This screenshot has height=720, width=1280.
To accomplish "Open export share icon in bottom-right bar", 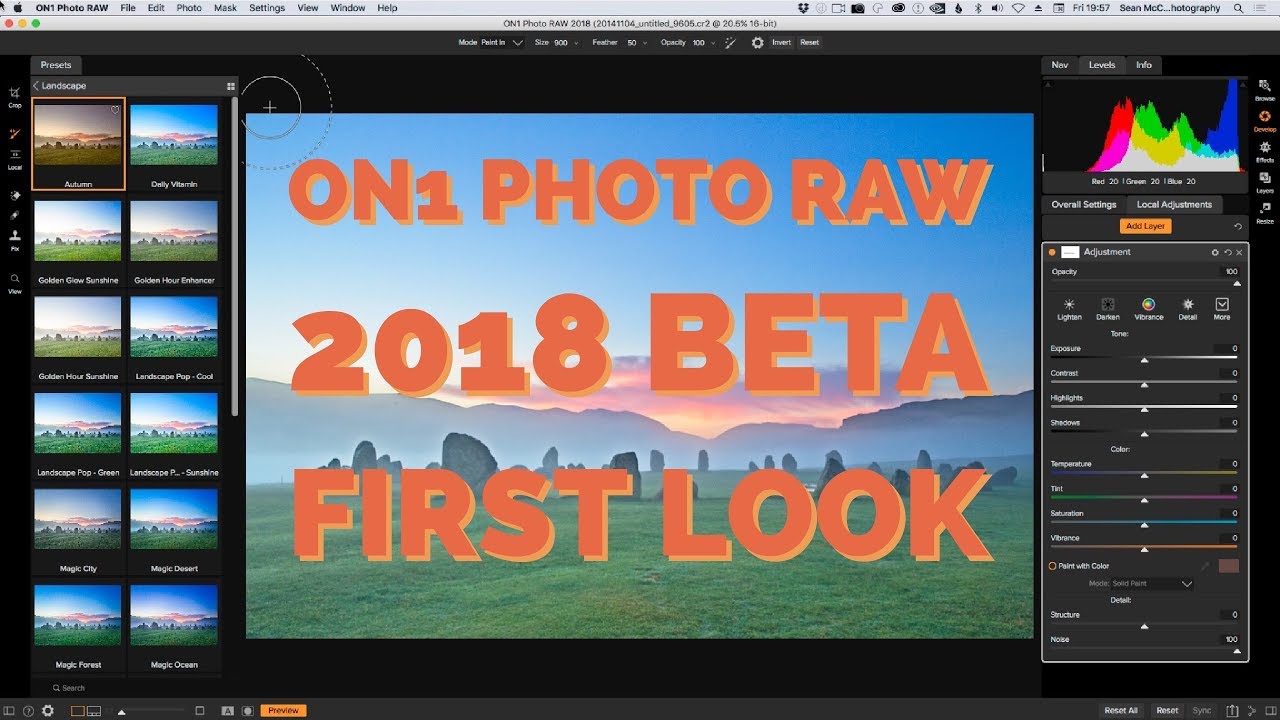I will [x=1233, y=711].
